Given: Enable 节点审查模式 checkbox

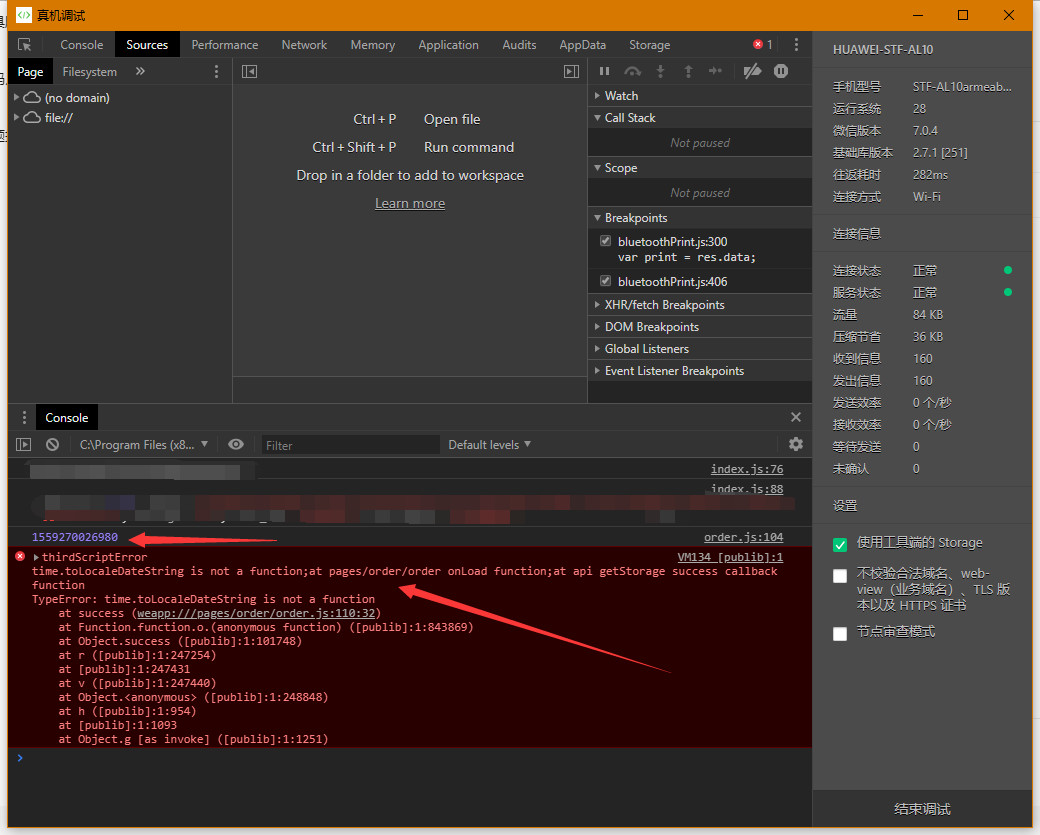Looking at the screenshot, I should click(x=840, y=633).
